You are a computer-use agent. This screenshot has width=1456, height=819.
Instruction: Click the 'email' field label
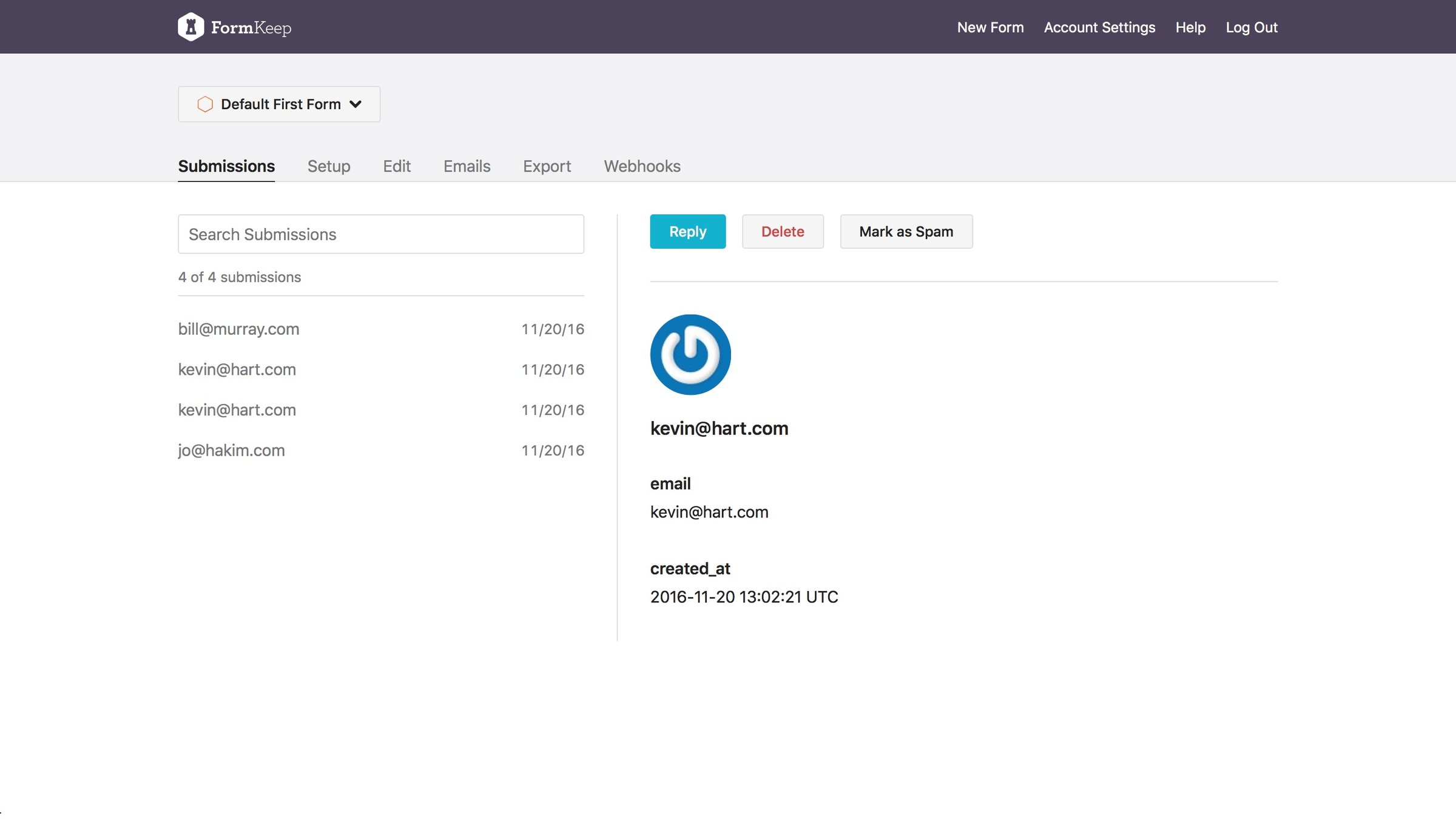click(670, 484)
